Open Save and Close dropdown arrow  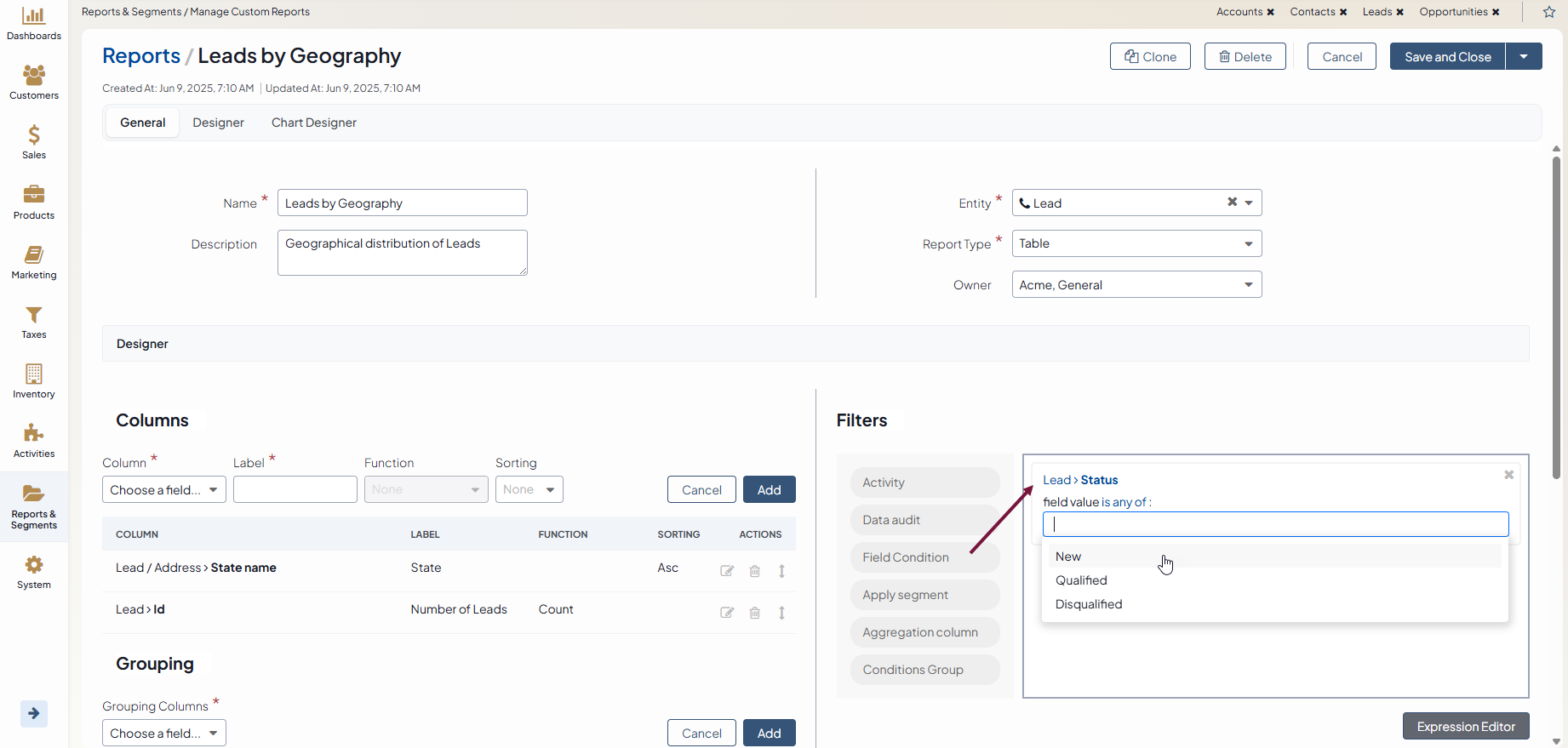pyautogui.click(x=1524, y=56)
